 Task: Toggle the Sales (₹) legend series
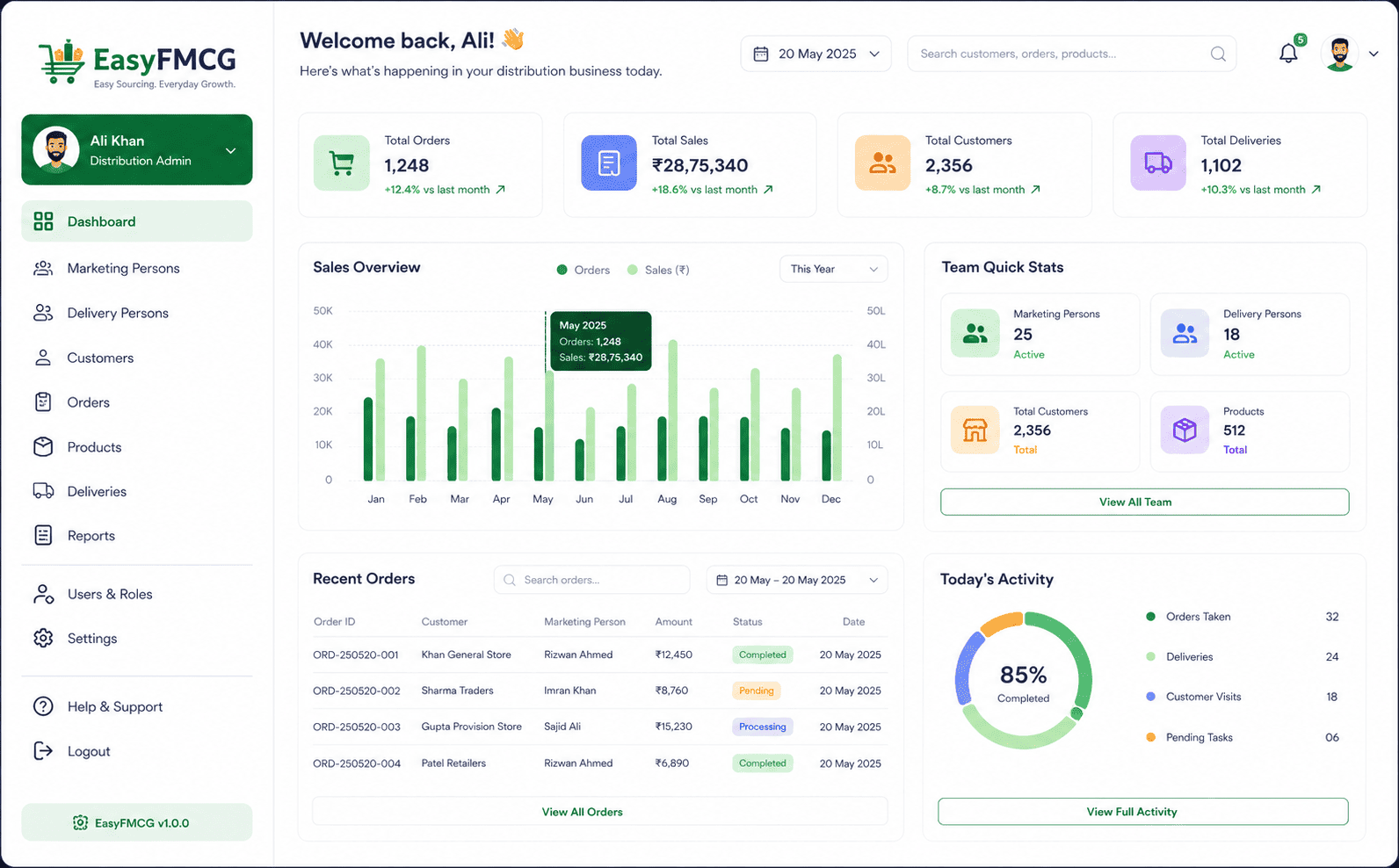point(658,270)
